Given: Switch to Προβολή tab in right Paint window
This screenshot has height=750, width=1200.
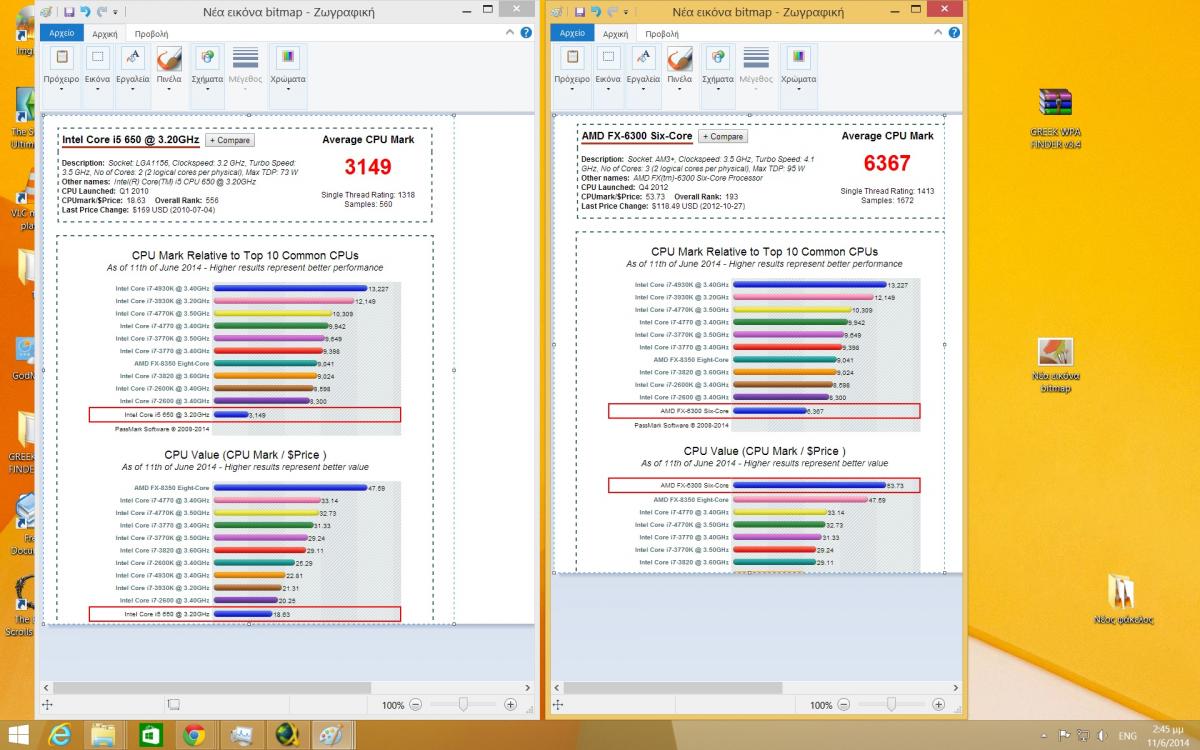Looking at the screenshot, I should [663, 33].
